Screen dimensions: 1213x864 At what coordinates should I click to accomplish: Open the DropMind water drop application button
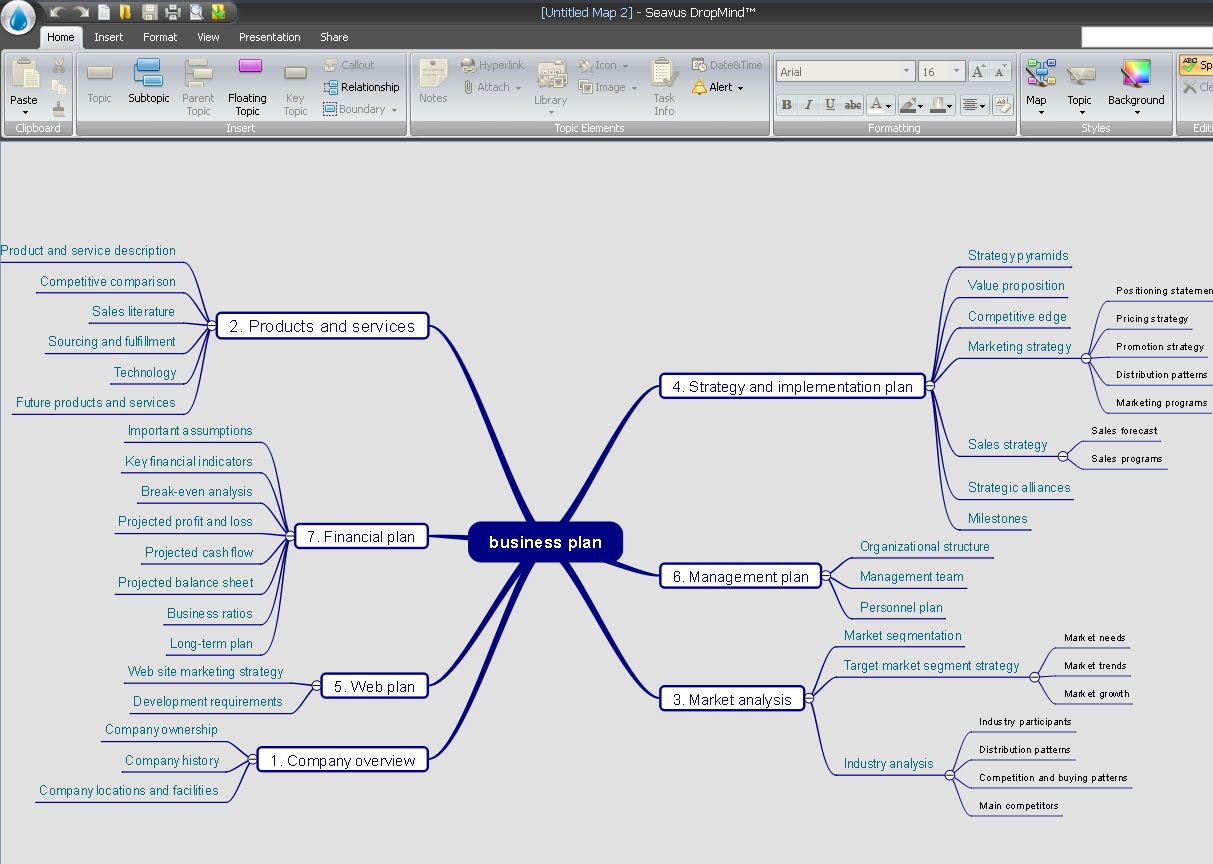click(19, 17)
